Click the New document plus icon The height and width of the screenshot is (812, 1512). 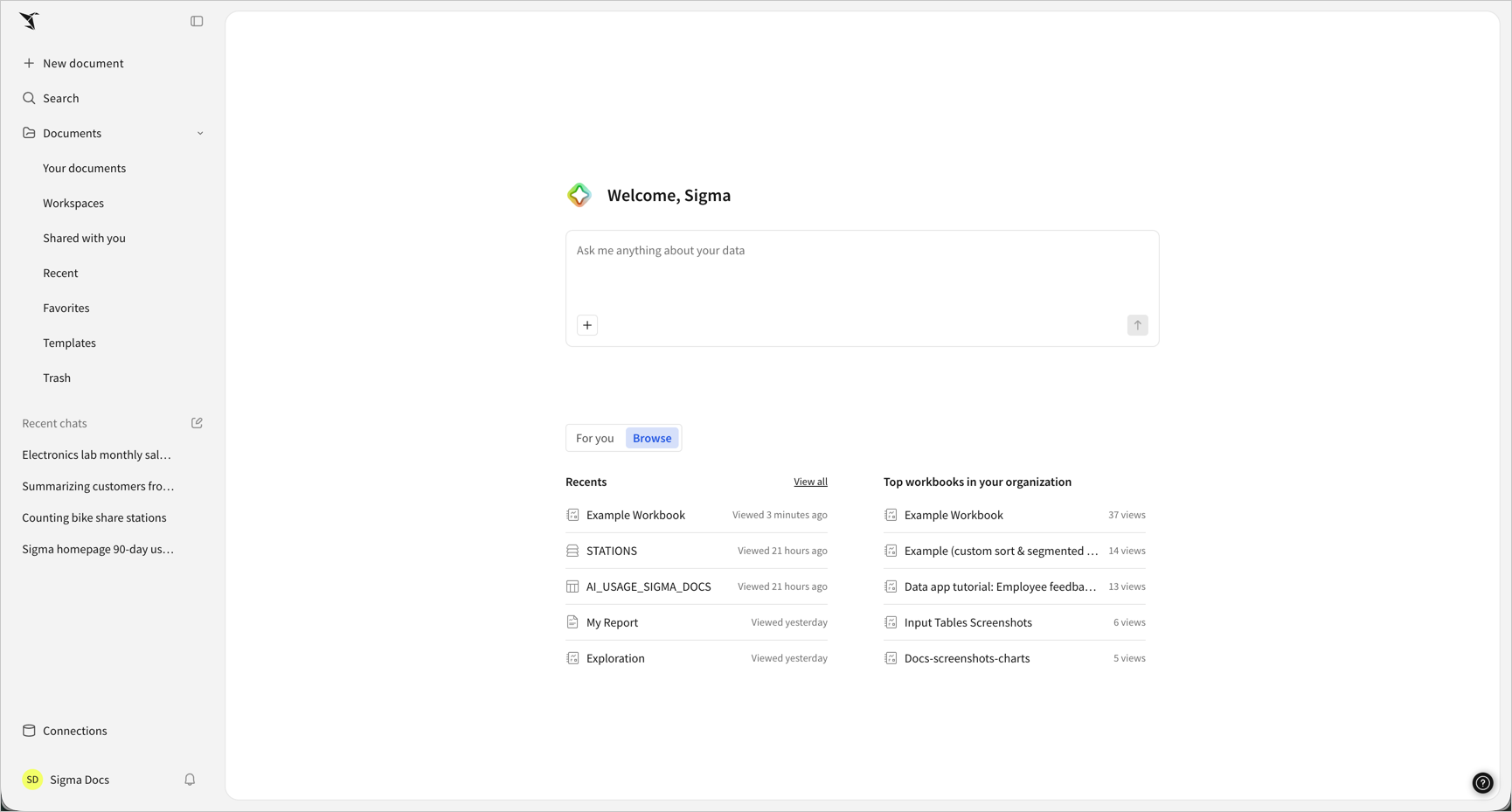pyautogui.click(x=29, y=63)
